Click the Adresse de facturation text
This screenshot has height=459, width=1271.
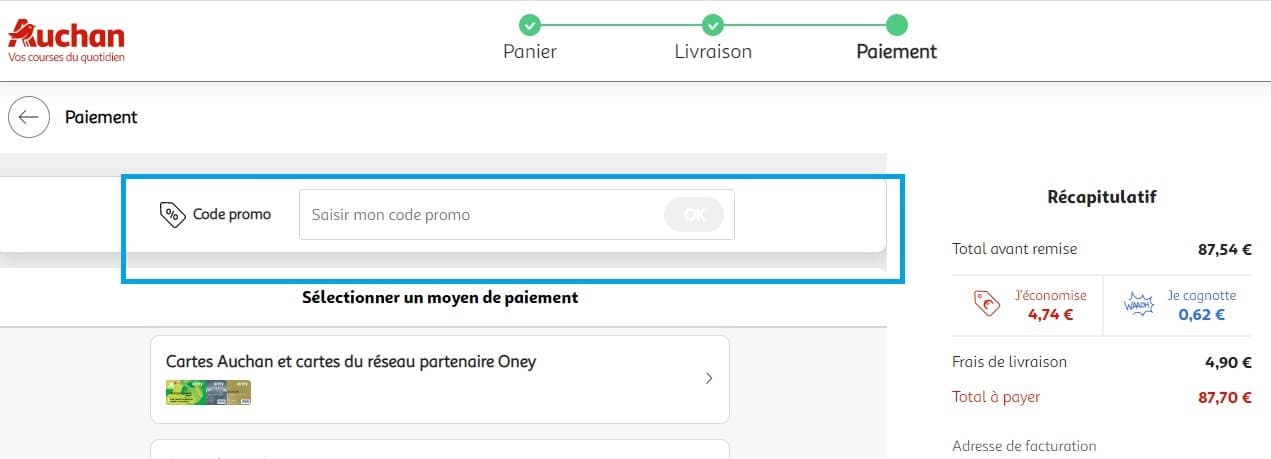point(1024,446)
